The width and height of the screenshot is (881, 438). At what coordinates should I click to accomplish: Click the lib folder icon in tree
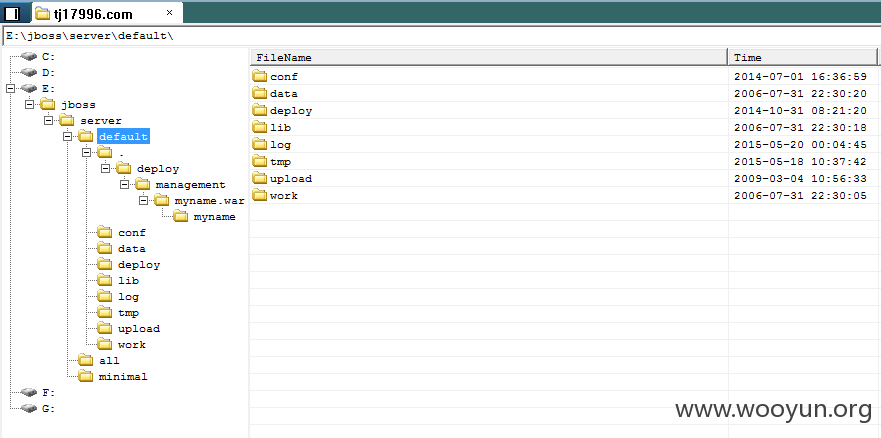pos(105,280)
